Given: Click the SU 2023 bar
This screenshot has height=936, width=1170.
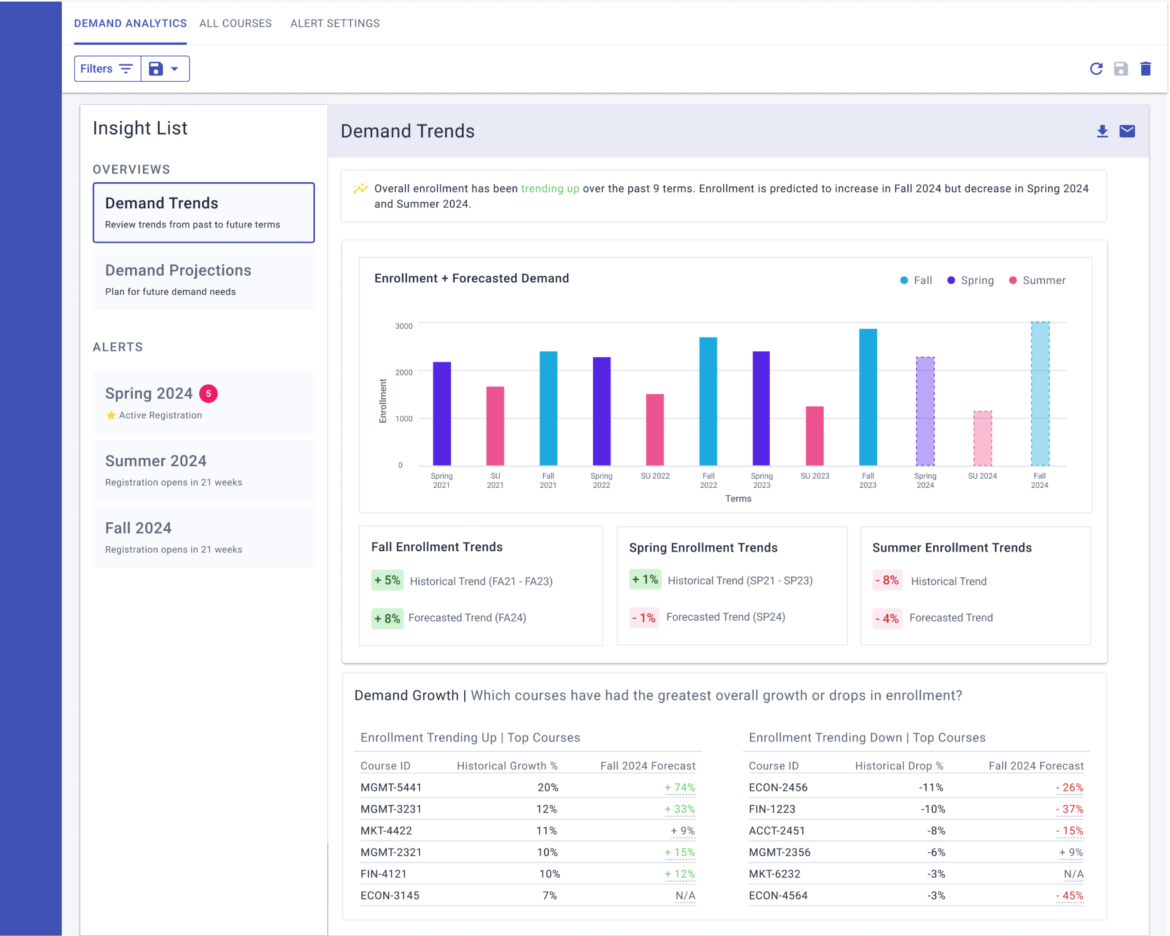Looking at the screenshot, I should pyautogui.click(x=815, y=436).
